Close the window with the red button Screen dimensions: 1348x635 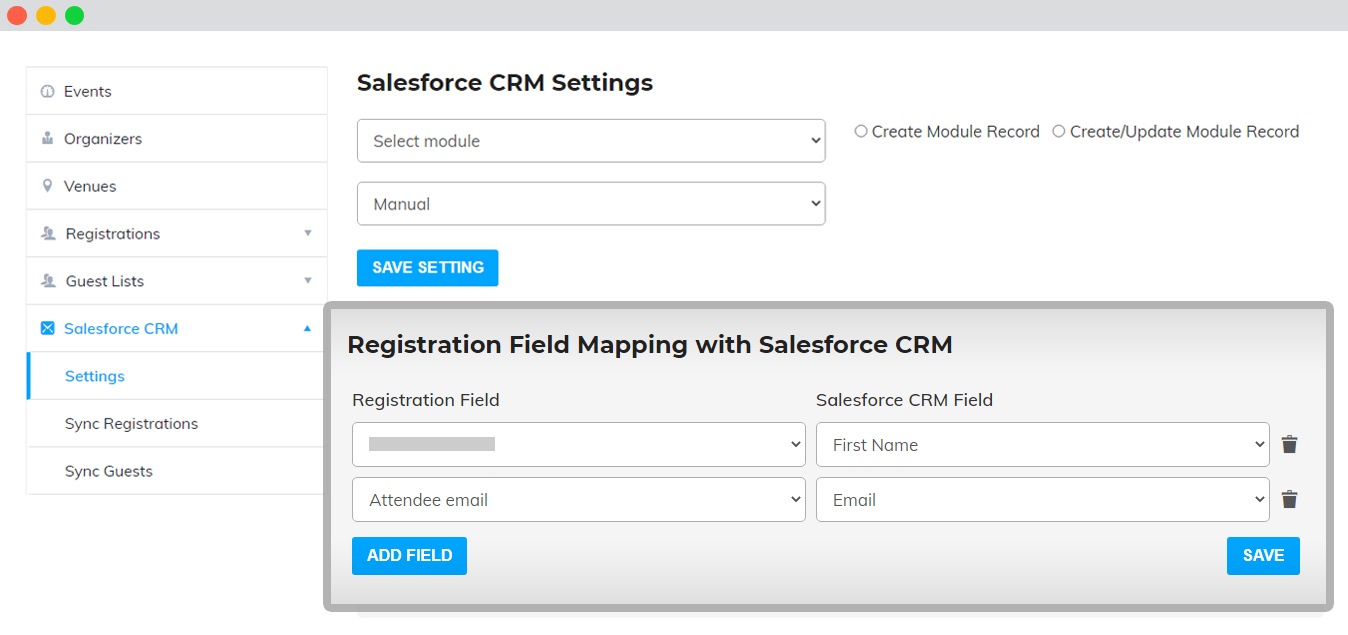pos(17,15)
